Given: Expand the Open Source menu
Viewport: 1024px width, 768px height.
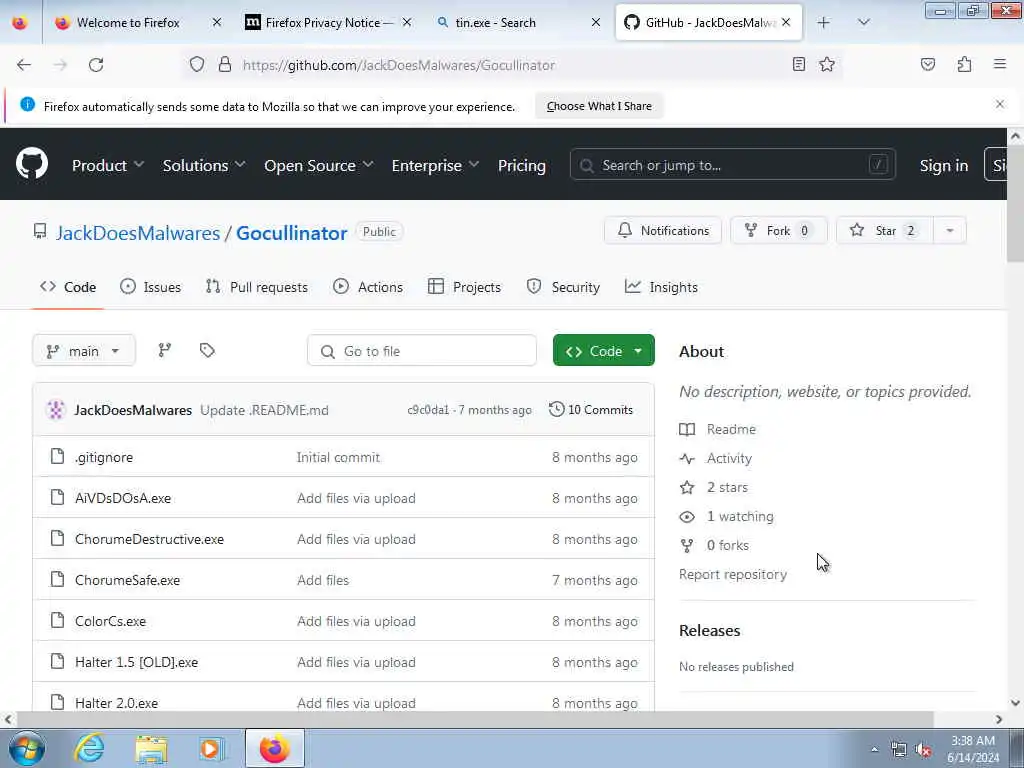Looking at the screenshot, I should 319,165.
